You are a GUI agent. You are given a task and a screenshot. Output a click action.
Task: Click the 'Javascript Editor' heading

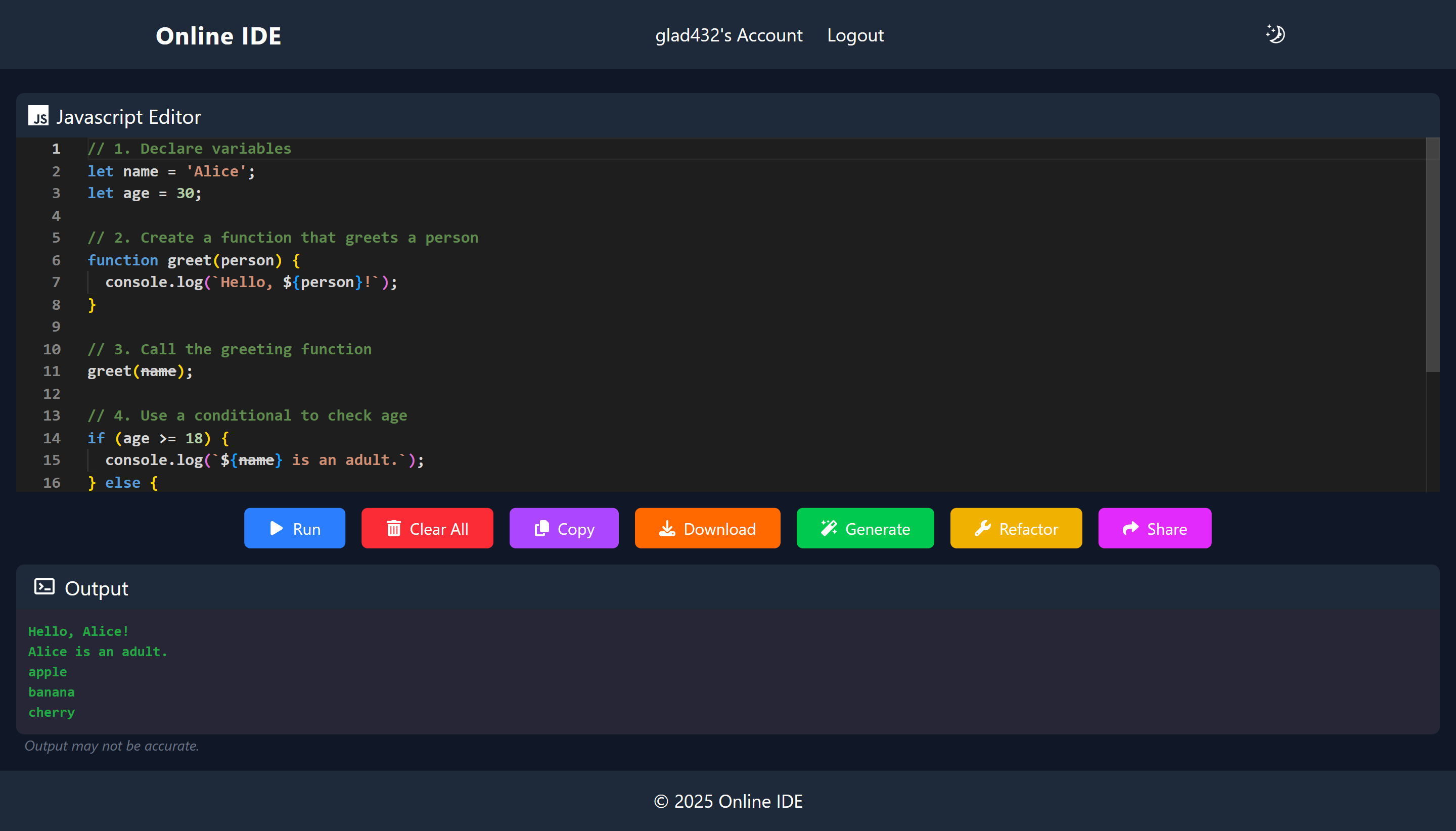(128, 117)
